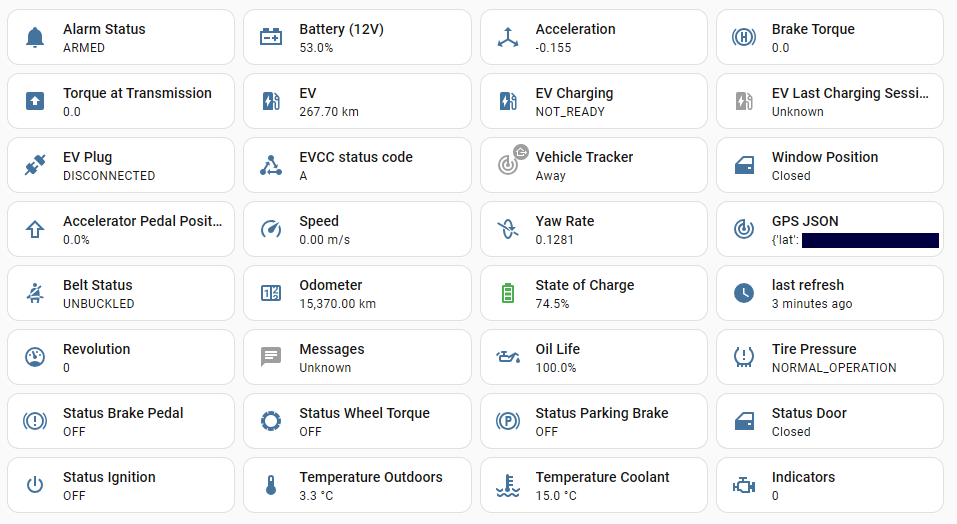The height and width of the screenshot is (524, 957).
Task: Click the Status Ignition power icon
Action: [35, 486]
